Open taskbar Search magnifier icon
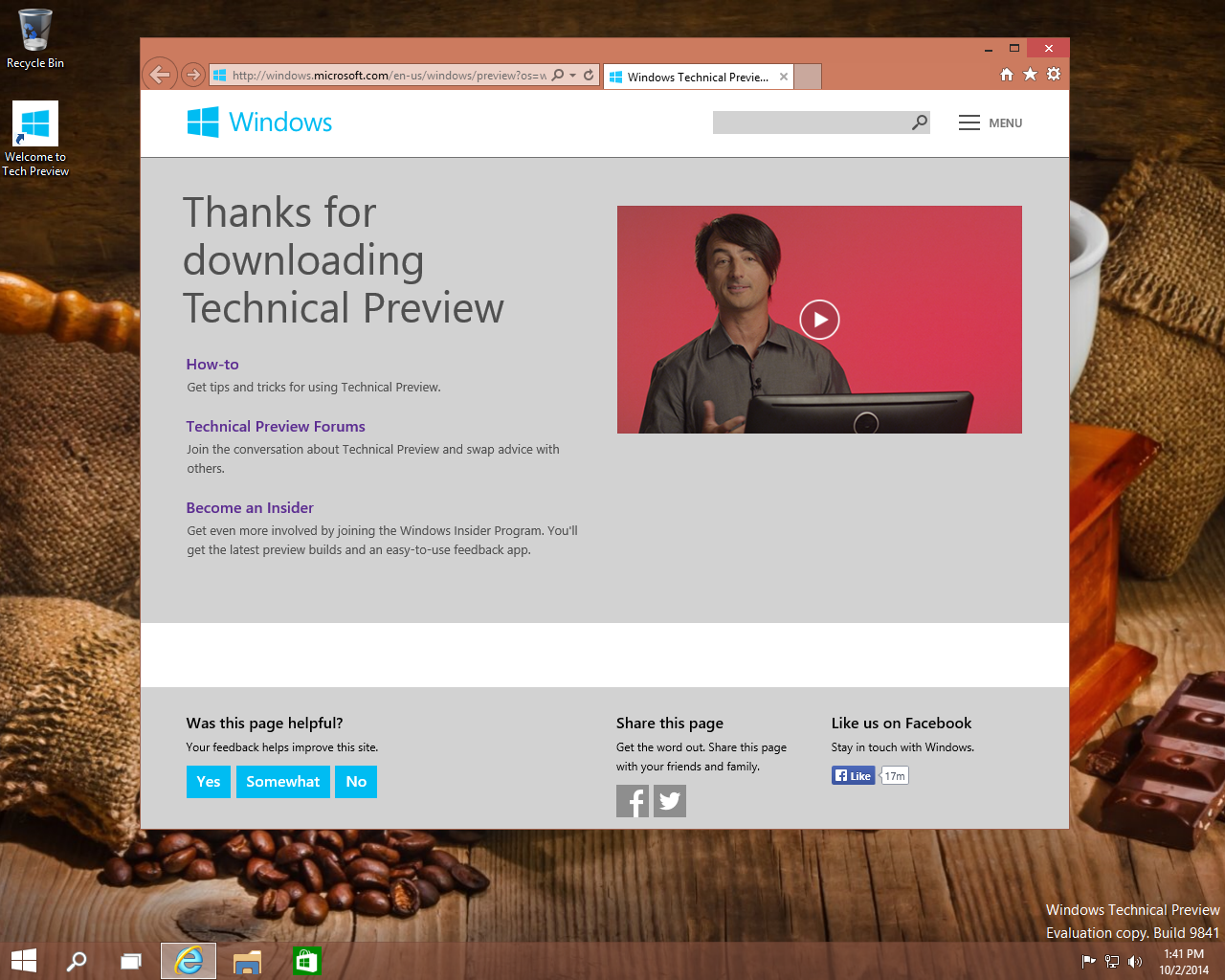 pyautogui.click(x=77, y=961)
